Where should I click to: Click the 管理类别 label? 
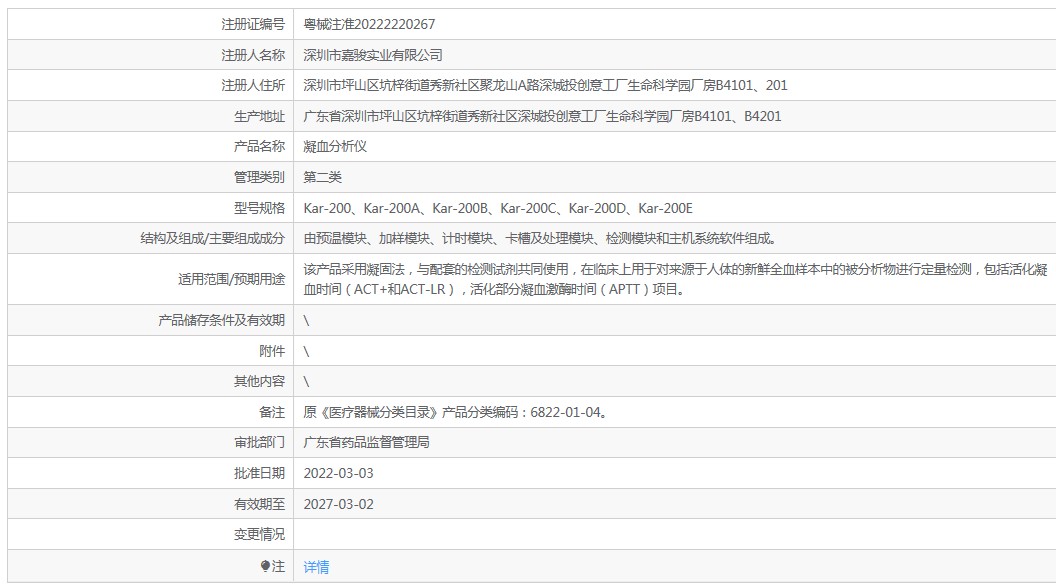[259, 177]
